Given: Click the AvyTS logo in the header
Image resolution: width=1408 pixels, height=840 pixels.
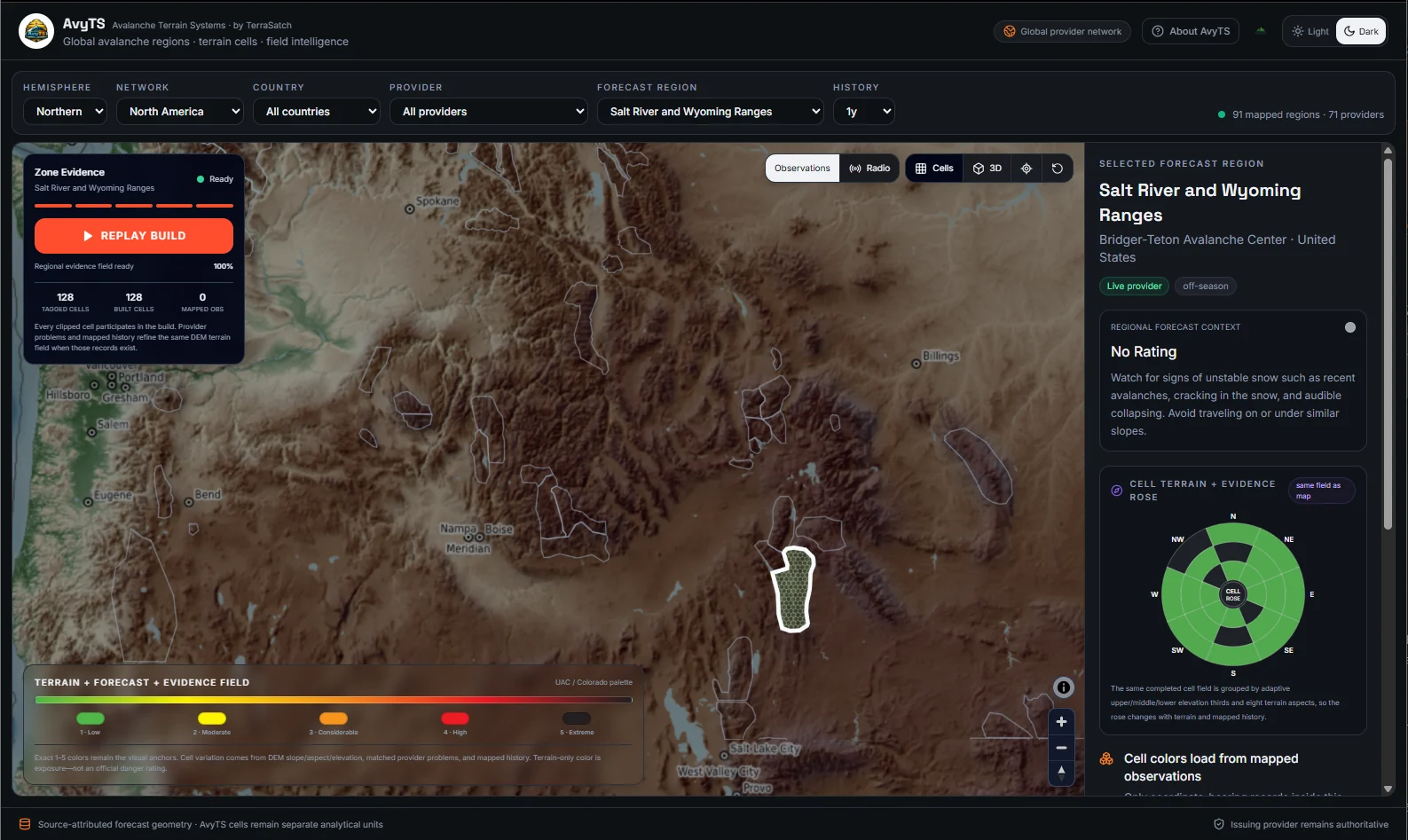Looking at the screenshot, I should pyautogui.click(x=36, y=31).
